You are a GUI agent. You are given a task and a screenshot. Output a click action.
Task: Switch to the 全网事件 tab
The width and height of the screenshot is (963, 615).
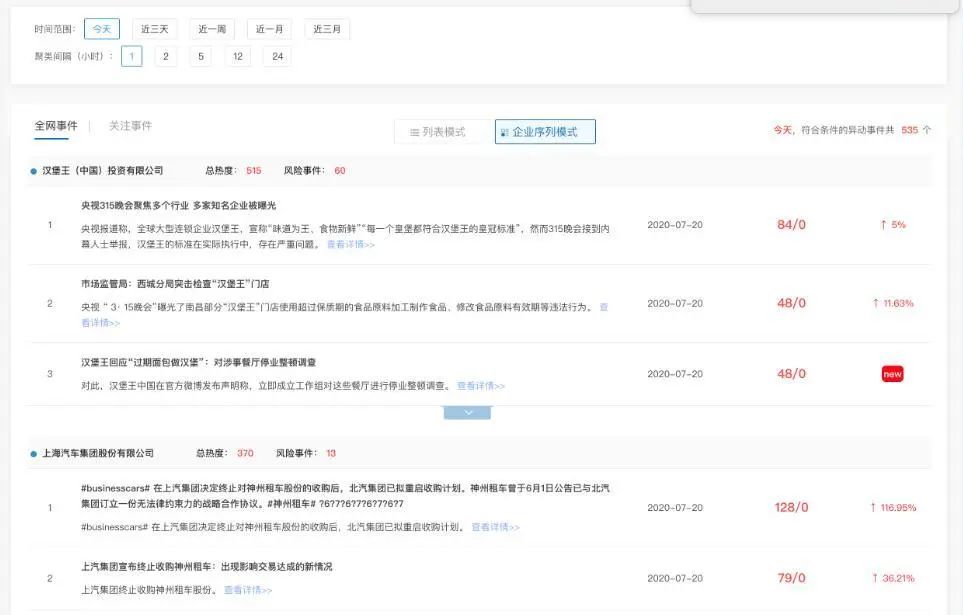click(x=56, y=126)
